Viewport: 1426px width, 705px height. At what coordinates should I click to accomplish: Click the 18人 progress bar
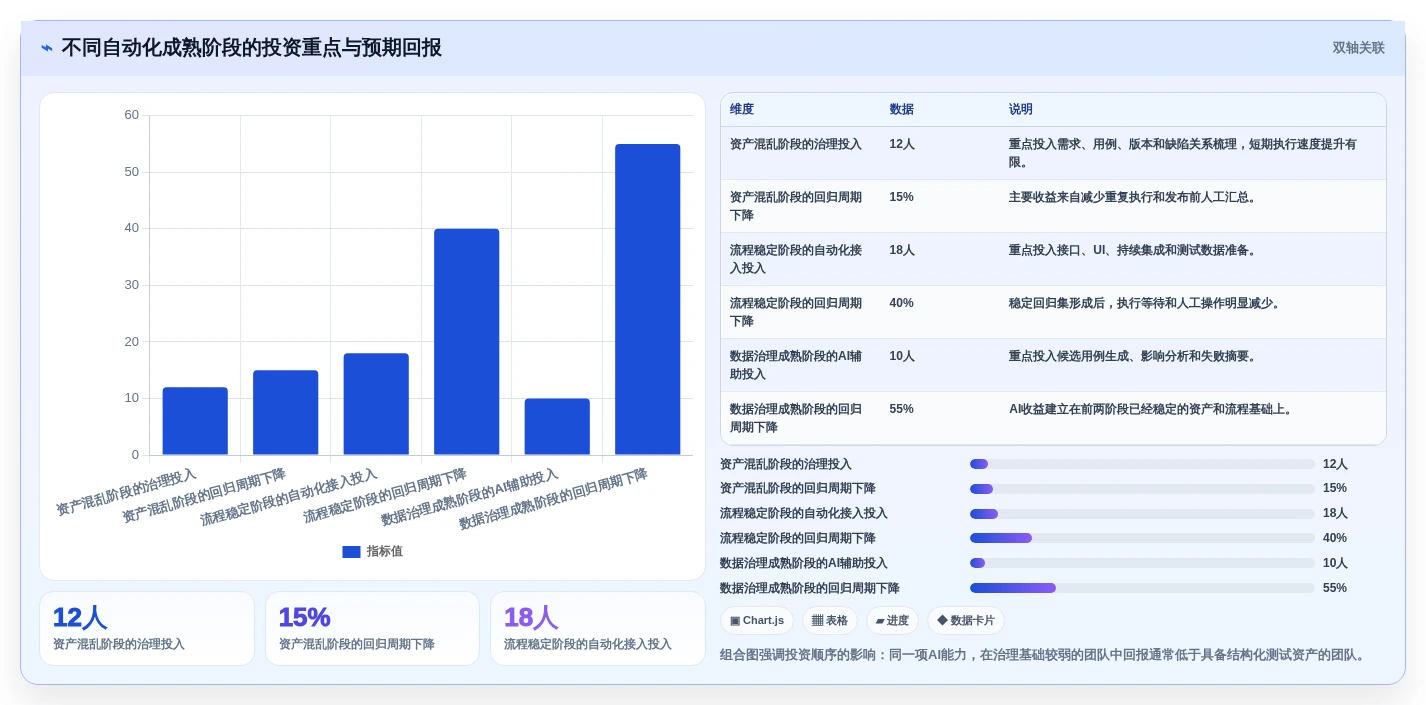(1142, 513)
